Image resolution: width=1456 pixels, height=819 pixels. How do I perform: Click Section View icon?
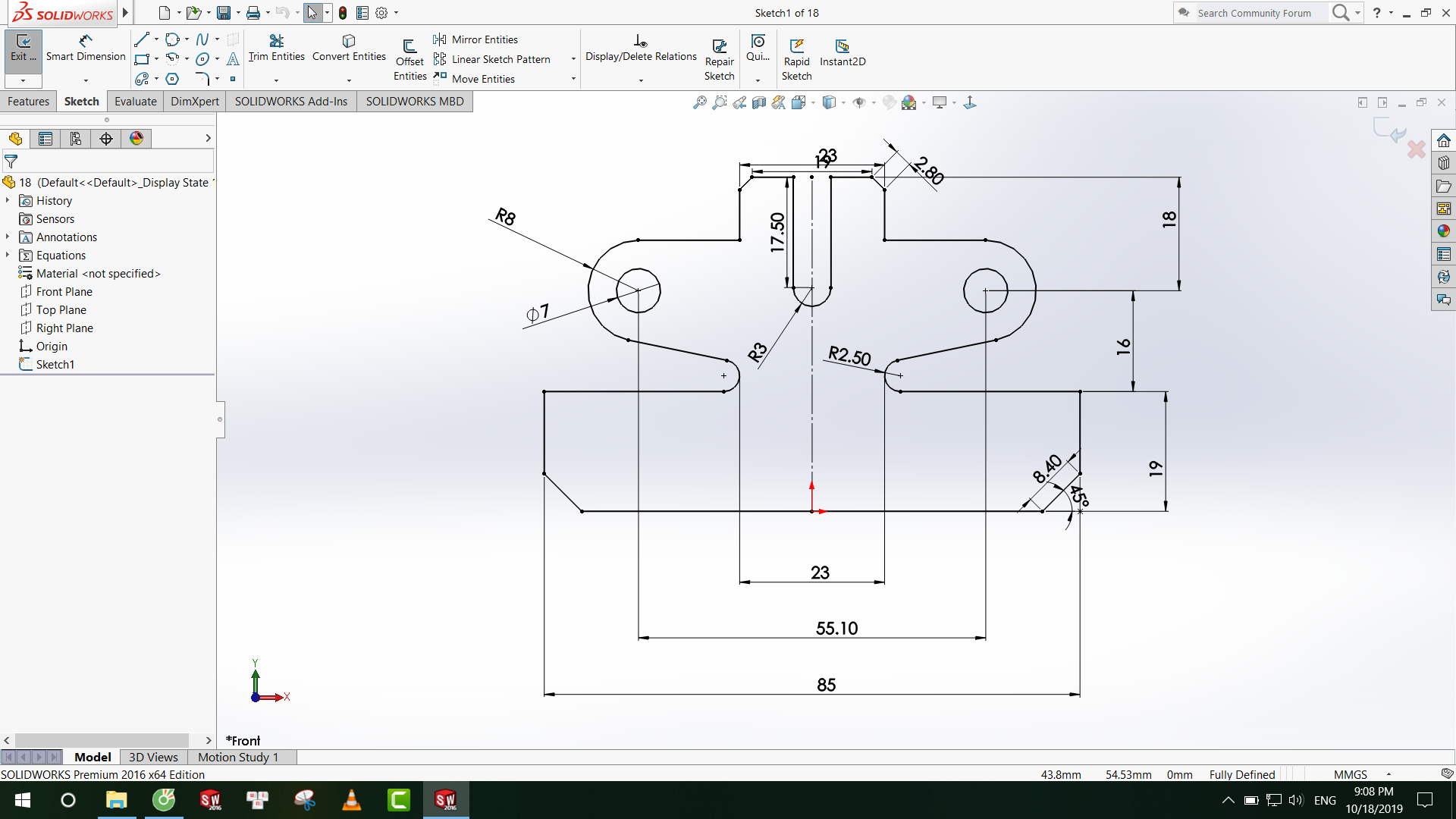pyautogui.click(x=759, y=102)
